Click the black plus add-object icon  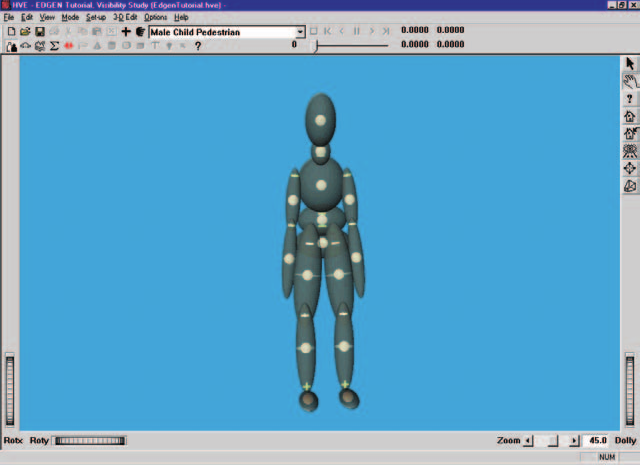pyautogui.click(x=126, y=31)
